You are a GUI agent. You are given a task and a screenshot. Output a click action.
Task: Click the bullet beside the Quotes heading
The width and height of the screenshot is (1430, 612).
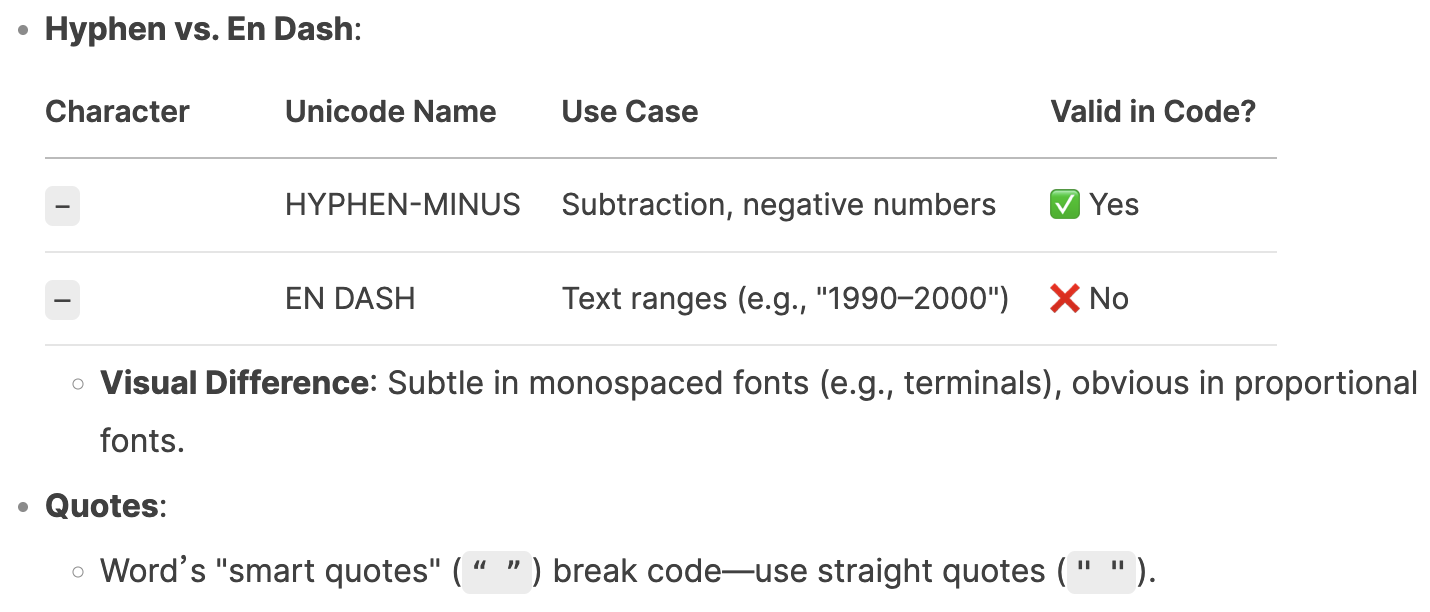(x=24, y=507)
